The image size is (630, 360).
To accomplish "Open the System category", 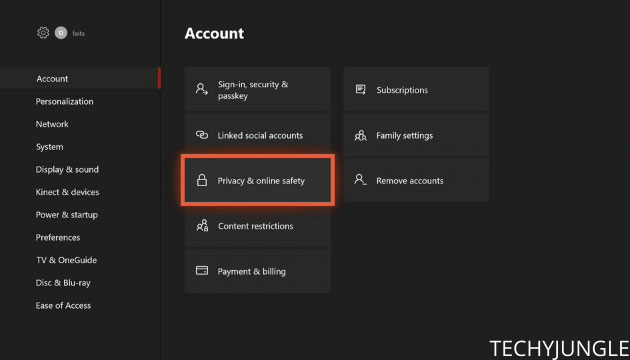I will pos(49,147).
